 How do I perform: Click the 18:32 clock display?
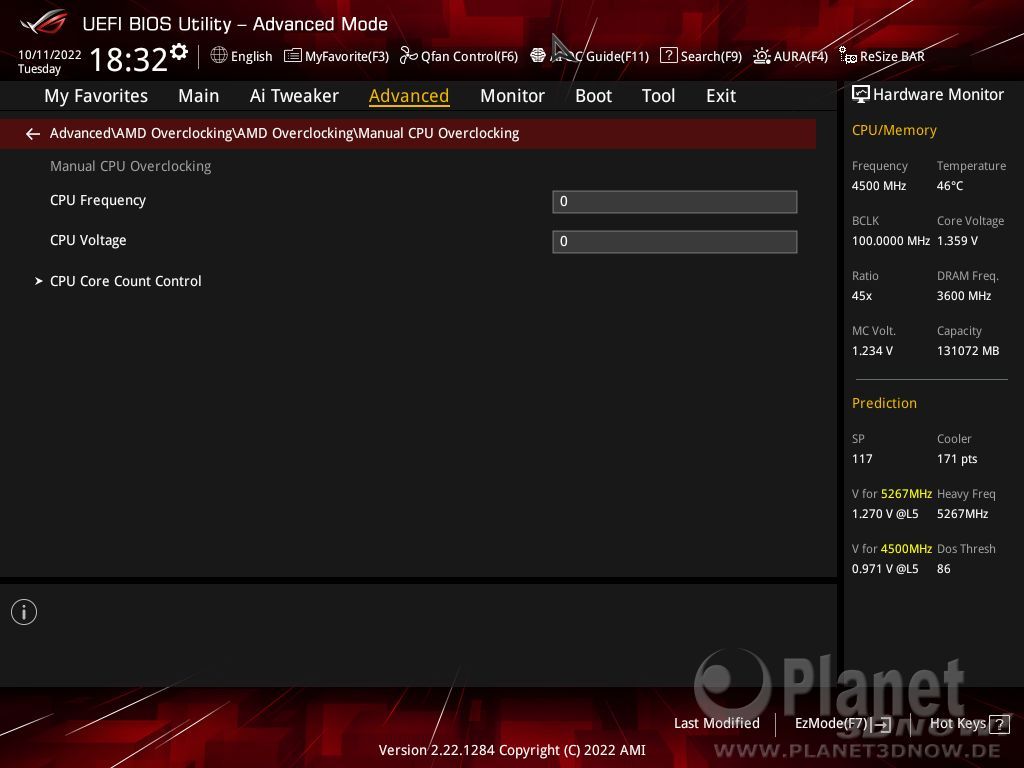tap(129, 59)
